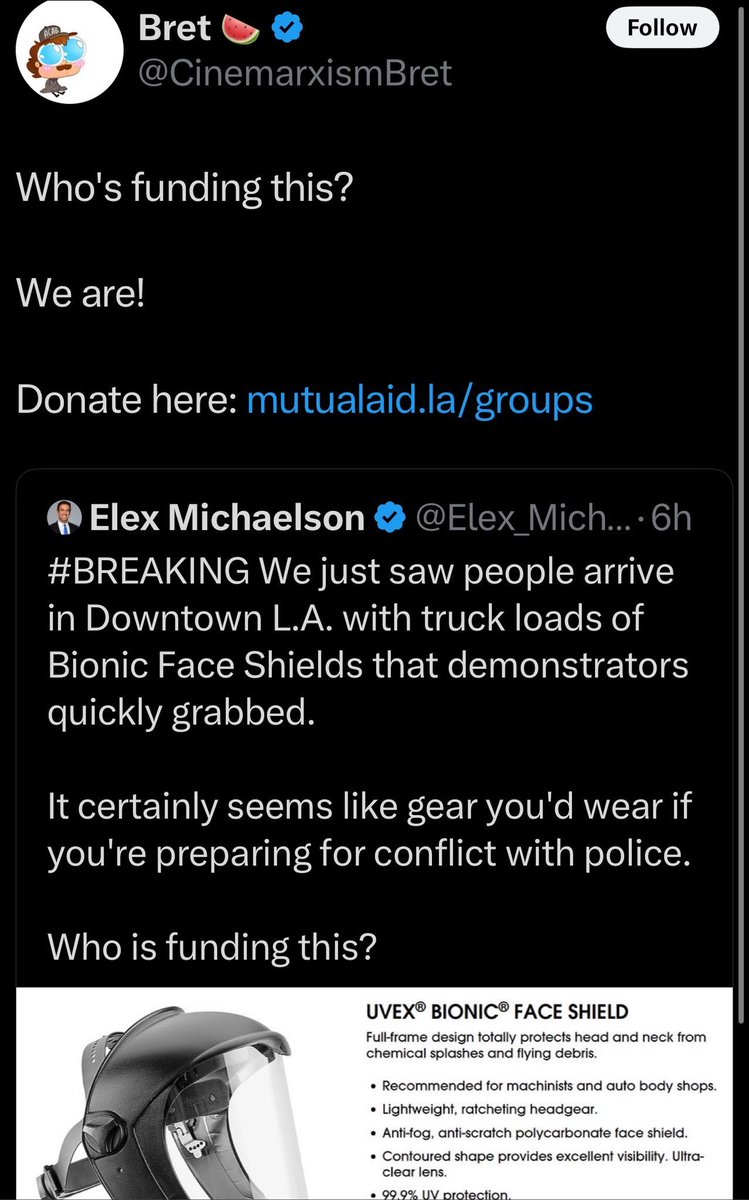749x1200 pixels.
Task: Click the Elex Michaelson display name
Action: [x=227, y=517]
